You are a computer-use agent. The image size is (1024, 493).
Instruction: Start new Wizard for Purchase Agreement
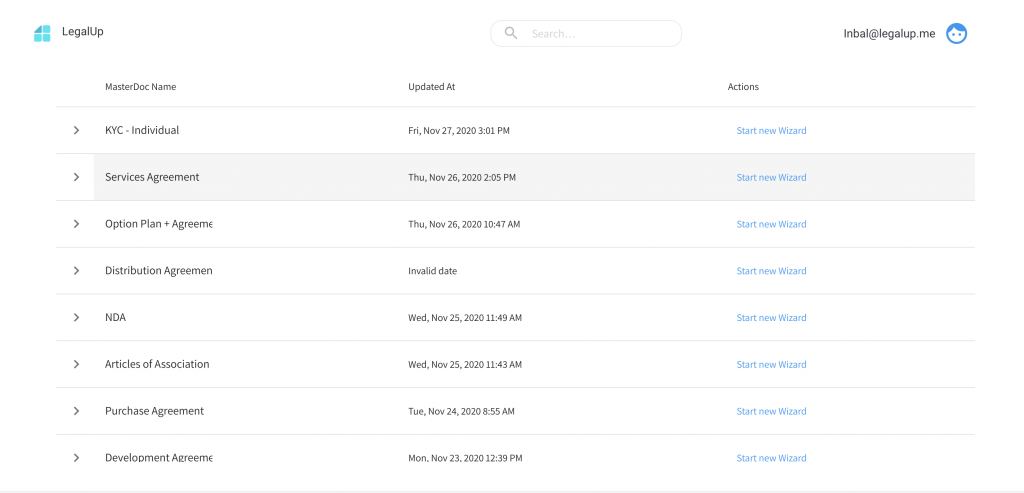click(x=771, y=411)
